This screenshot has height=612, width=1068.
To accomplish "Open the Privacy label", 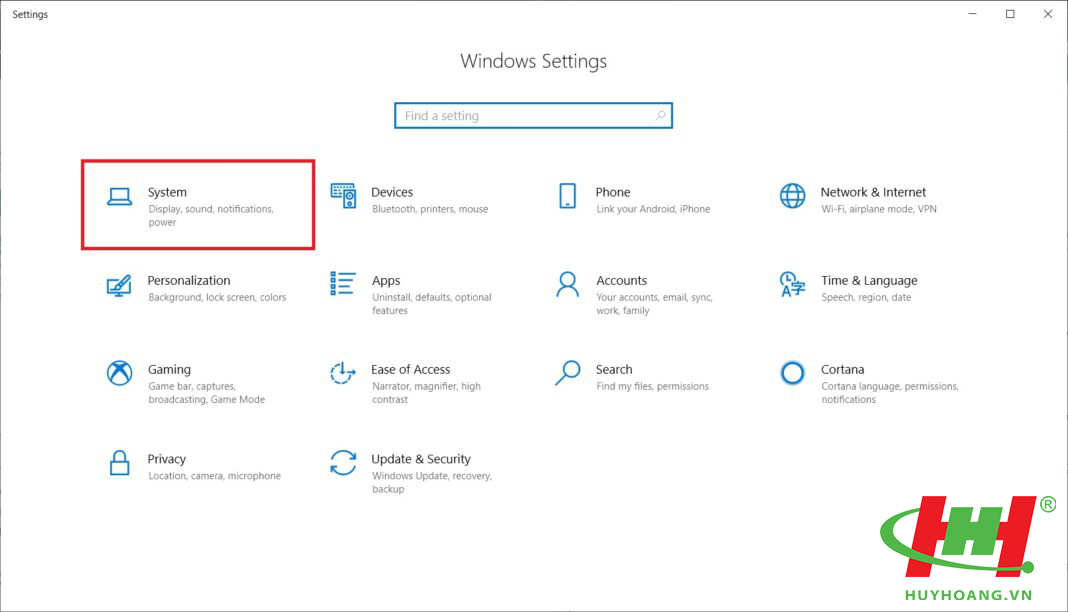I will click(x=167, y=460).
